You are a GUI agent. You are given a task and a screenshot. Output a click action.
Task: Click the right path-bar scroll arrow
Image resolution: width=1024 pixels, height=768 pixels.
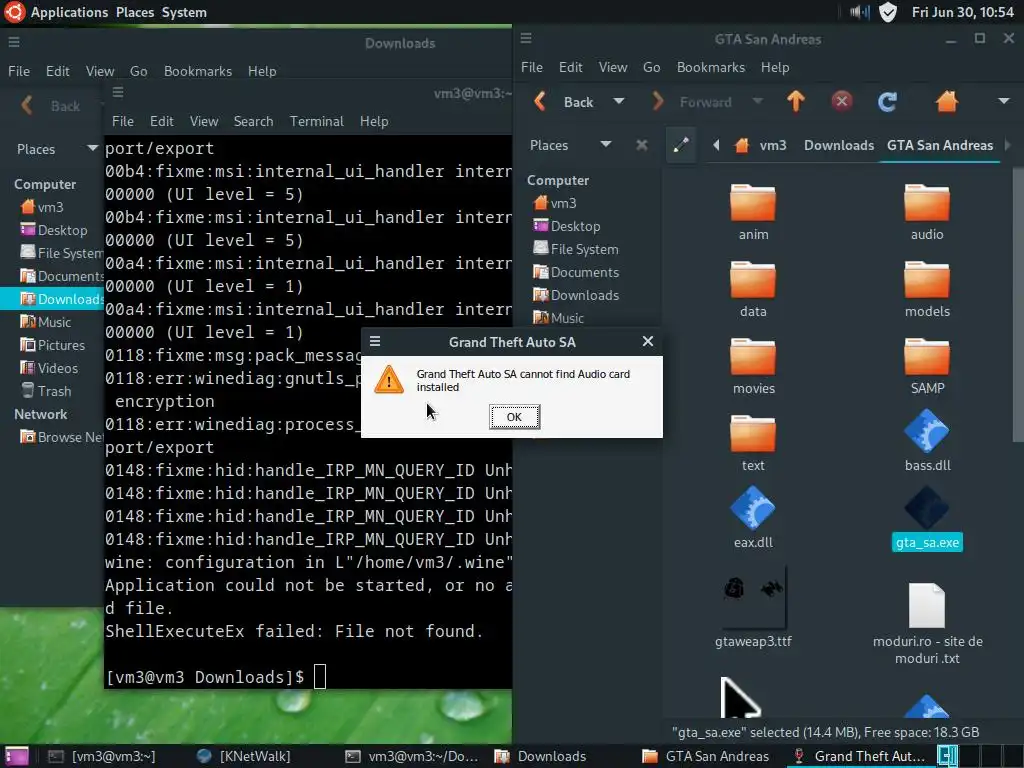coord(1007,145)
